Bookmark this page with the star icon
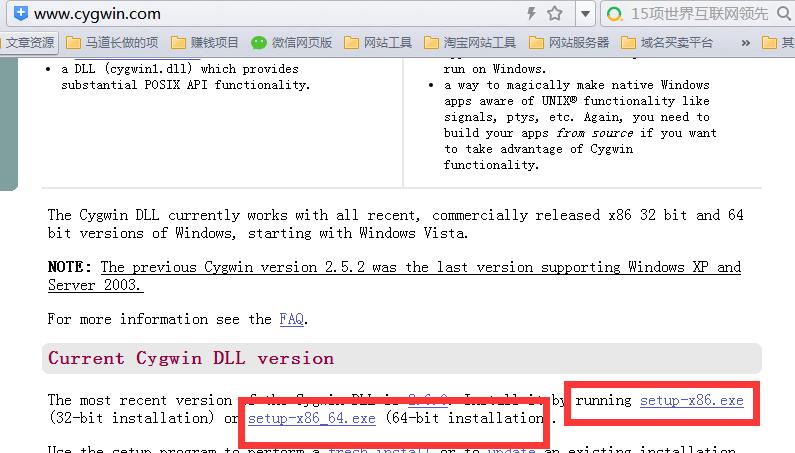Image resolution: width=795 pixels, height=453 pixels. pyautogui.click(x=555, y=13)
